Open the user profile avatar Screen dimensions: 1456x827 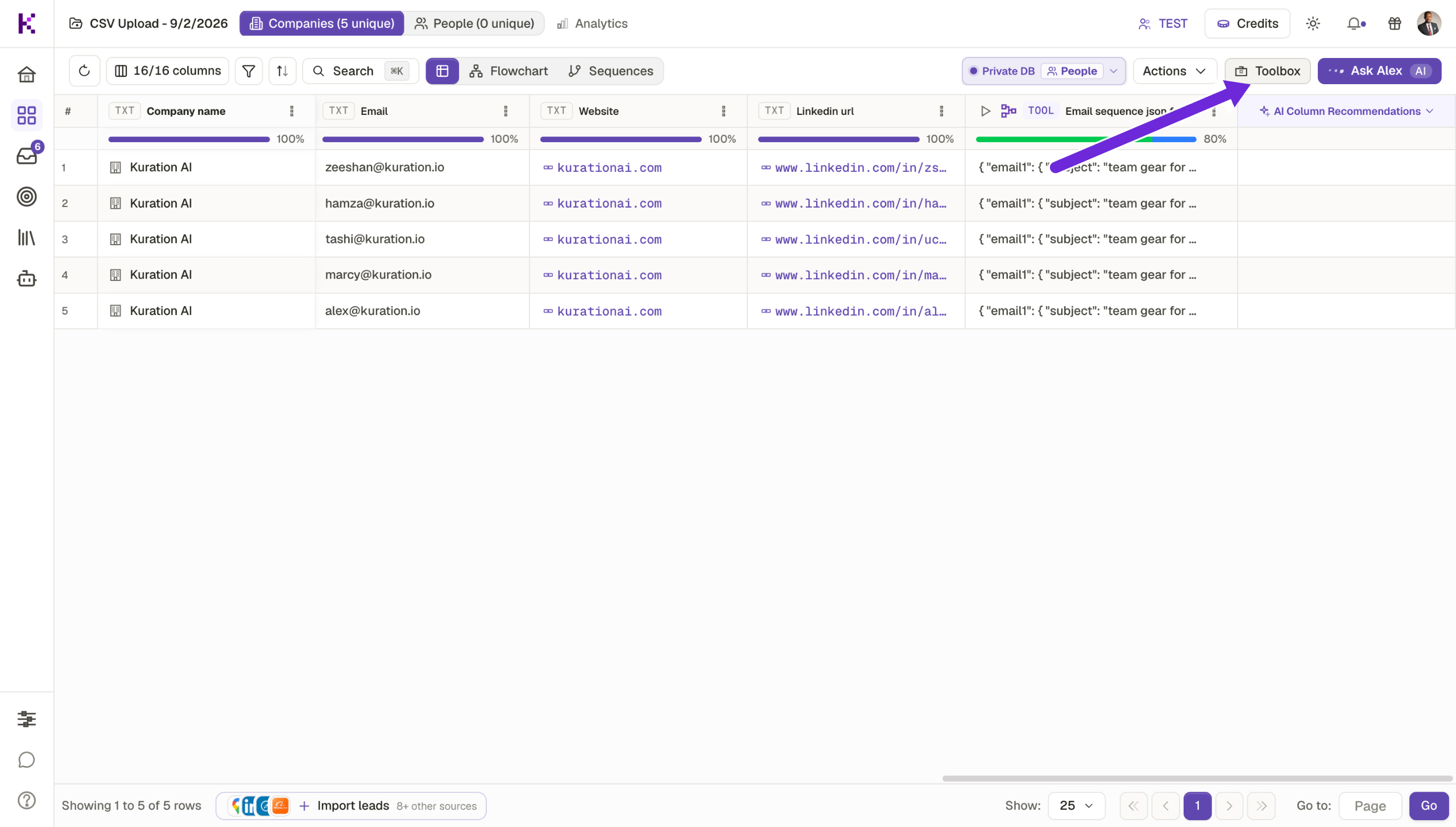tap(1429, 23)
